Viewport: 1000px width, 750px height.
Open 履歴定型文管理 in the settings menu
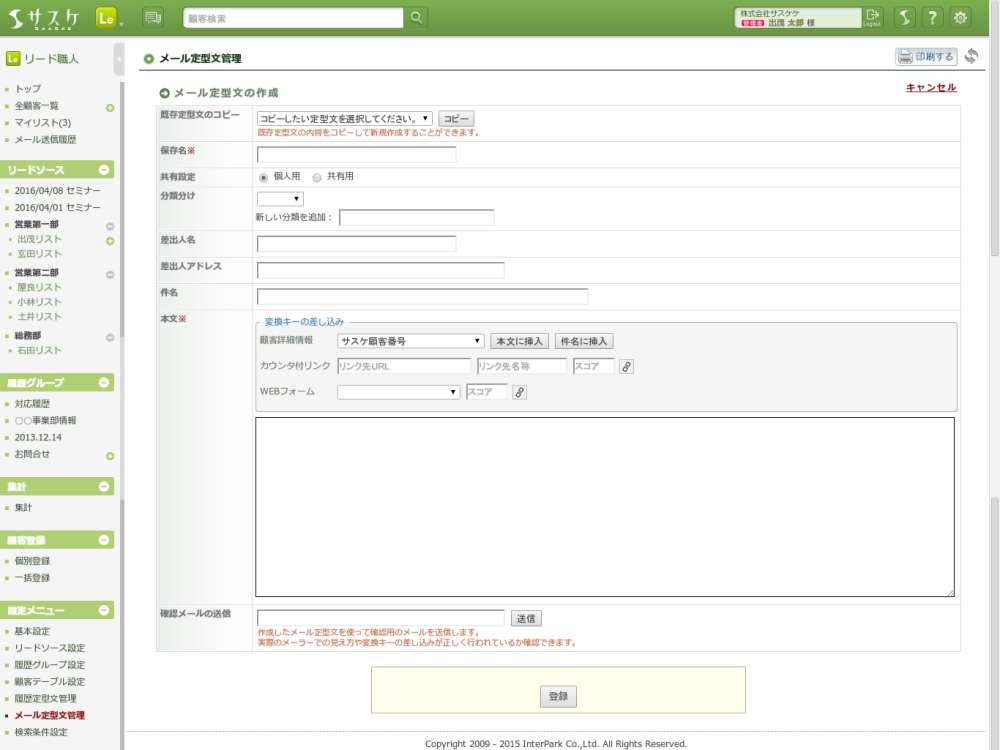(x=45, y=698)
